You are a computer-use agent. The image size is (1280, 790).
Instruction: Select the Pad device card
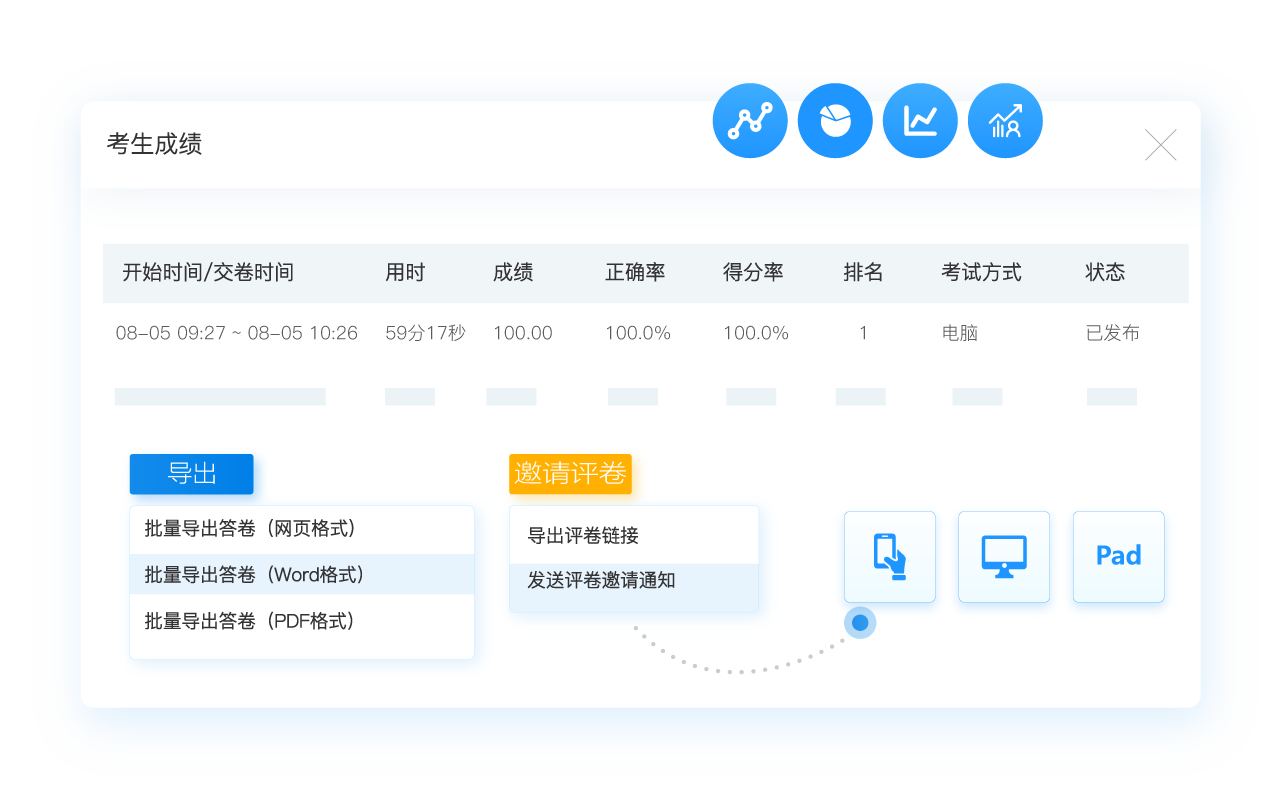tap(1119, 557)
